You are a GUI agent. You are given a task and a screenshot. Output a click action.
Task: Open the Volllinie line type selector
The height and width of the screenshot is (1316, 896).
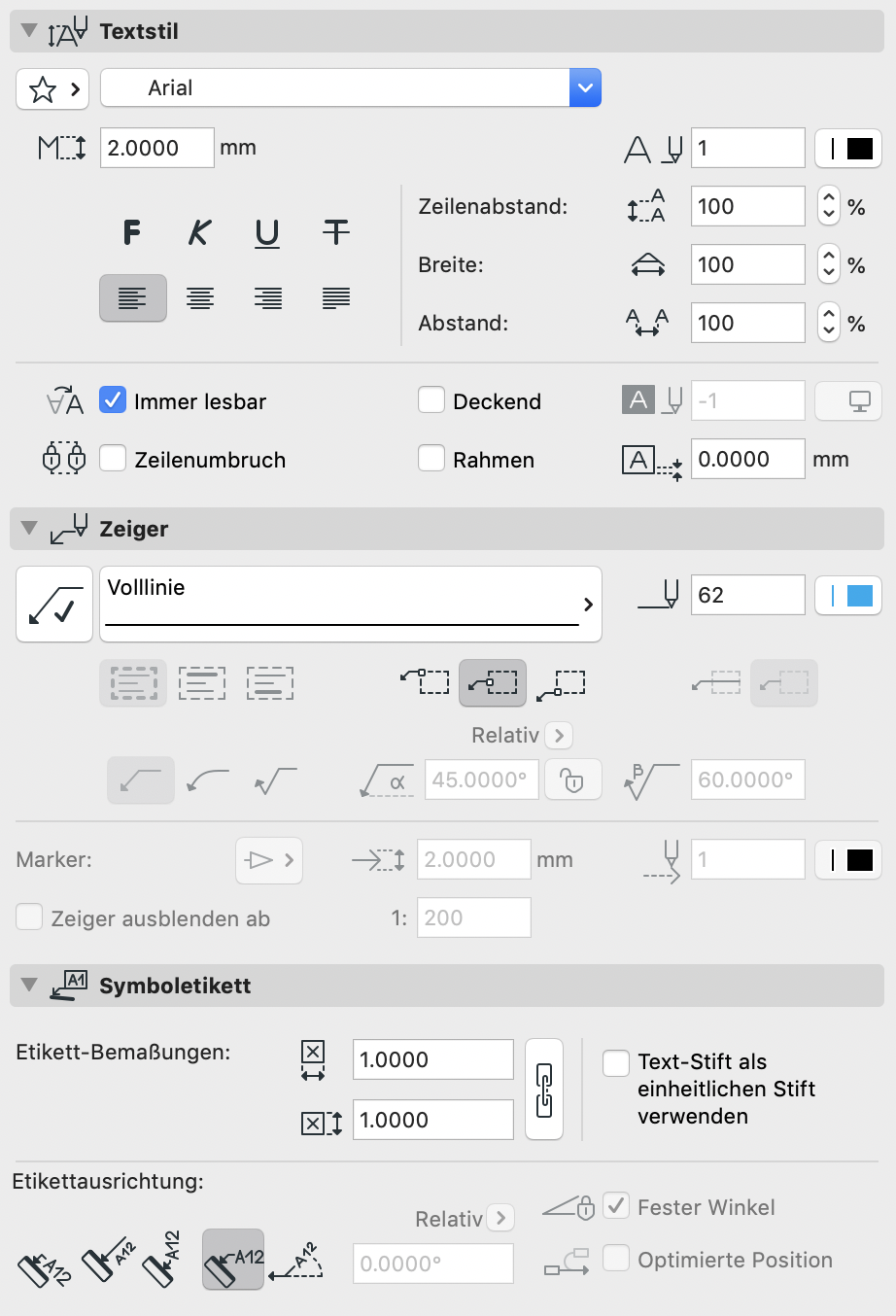click(350, 604)
